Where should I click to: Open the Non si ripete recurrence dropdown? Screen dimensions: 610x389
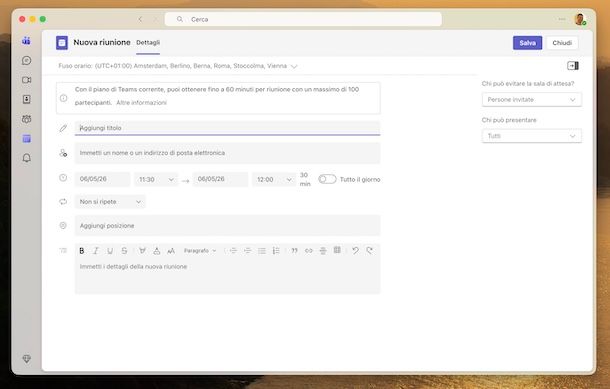[110, 202]
